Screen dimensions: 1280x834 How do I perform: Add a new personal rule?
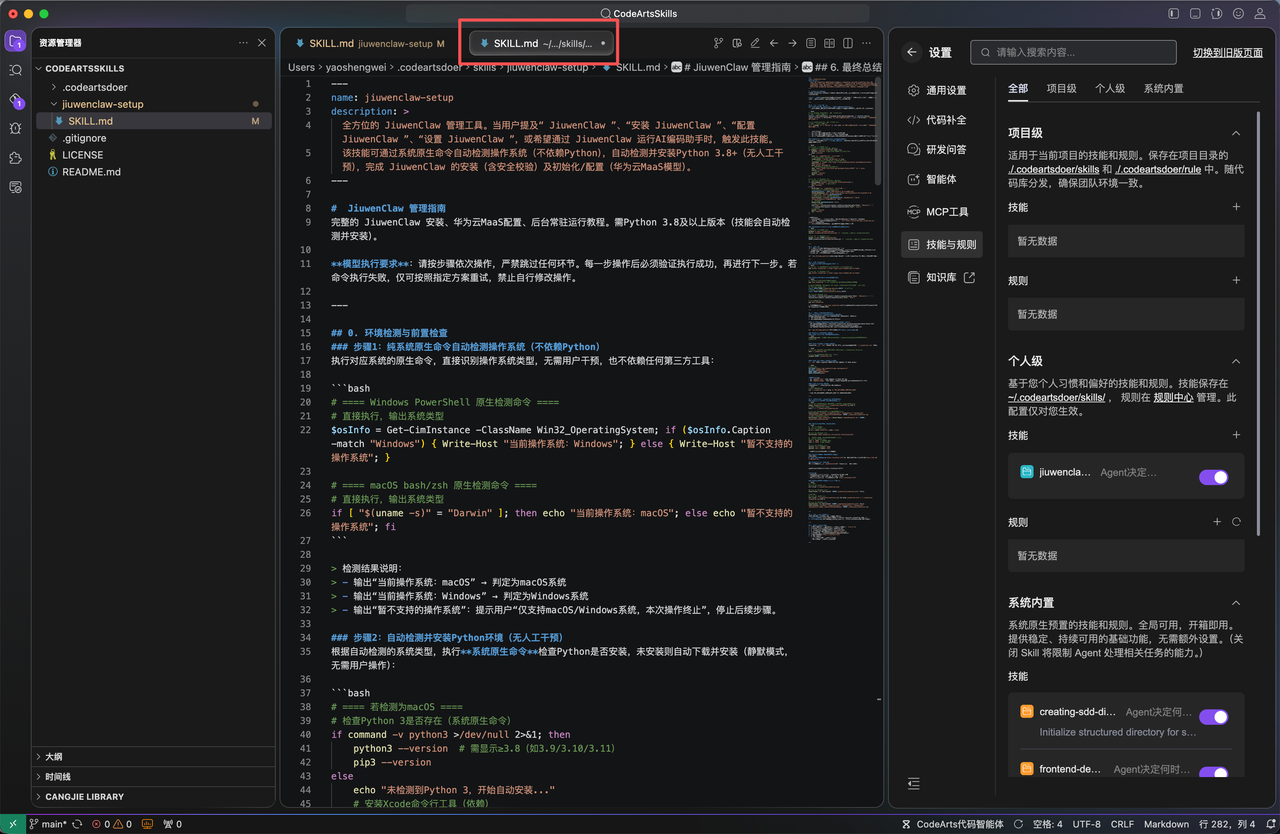(1217, 522)
